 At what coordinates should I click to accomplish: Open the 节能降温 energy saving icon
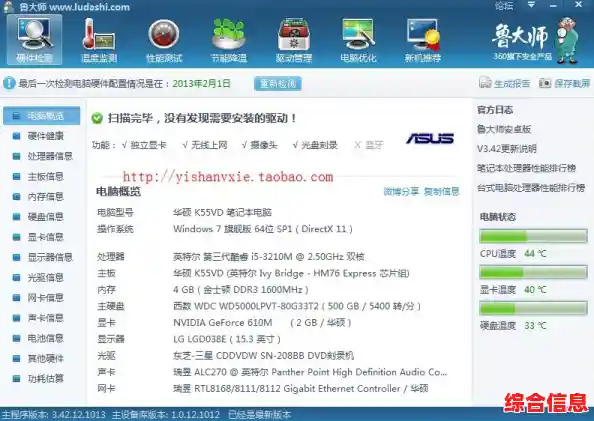229,40
